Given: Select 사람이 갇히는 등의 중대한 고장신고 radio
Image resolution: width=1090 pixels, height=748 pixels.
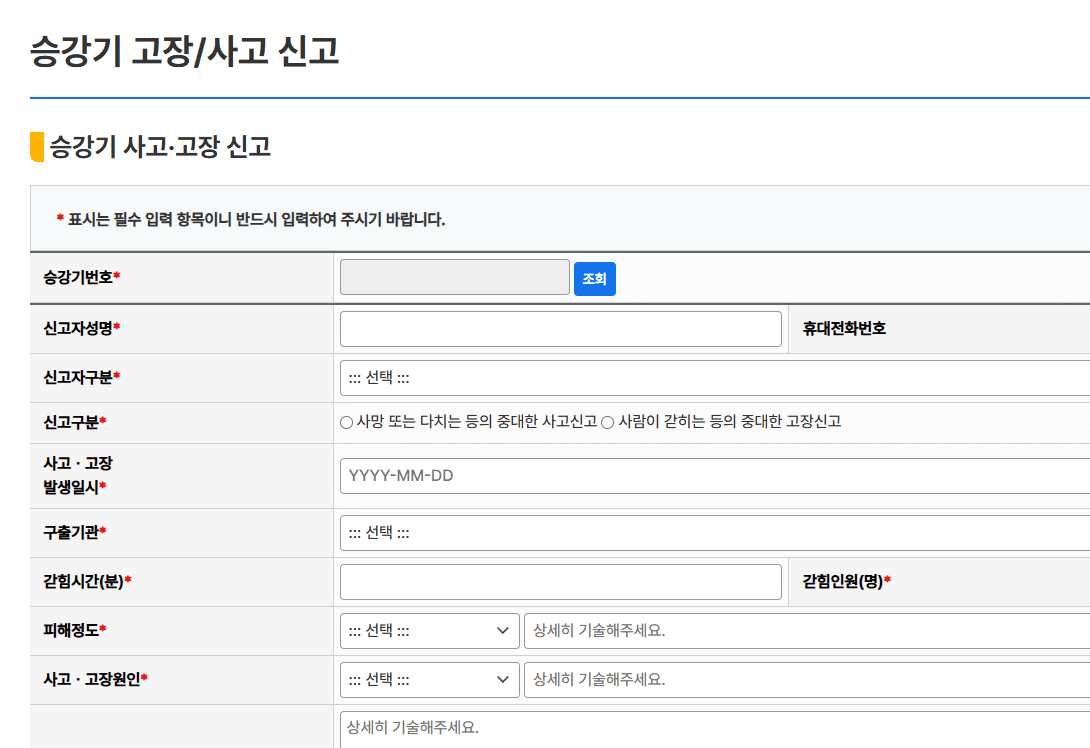Looking at the screenshot, I should [x=608, y=423].
